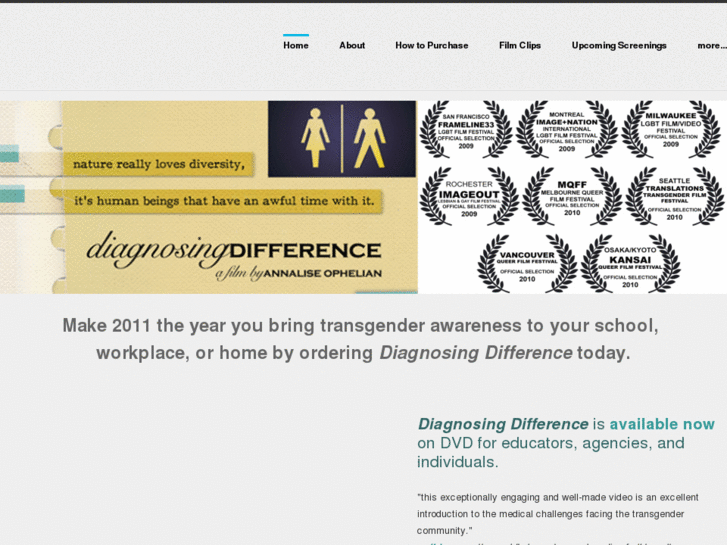Expand the more... navigation menu

(x=712, y=45)
